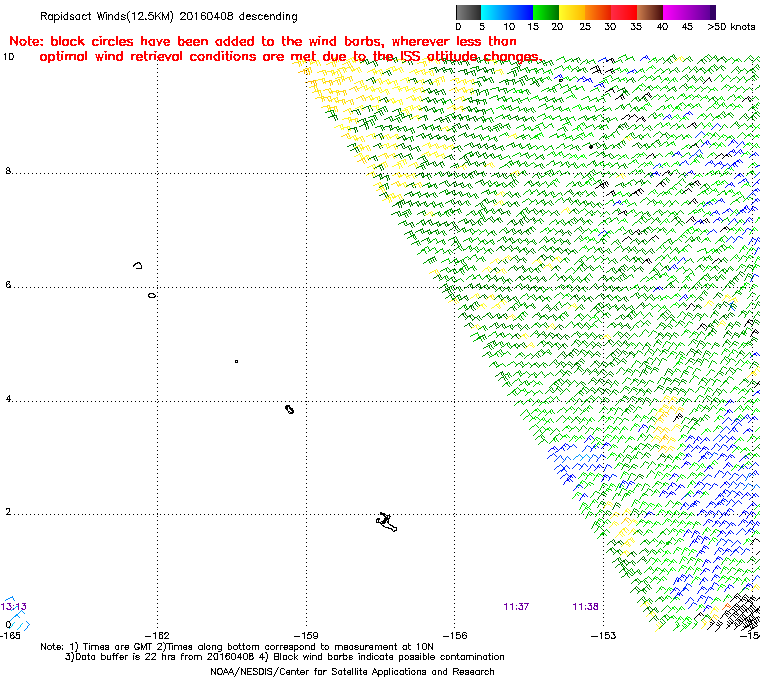Click the island outline near 2N, -157
Viewport: 760px width, 688px height.
point(386,522)
